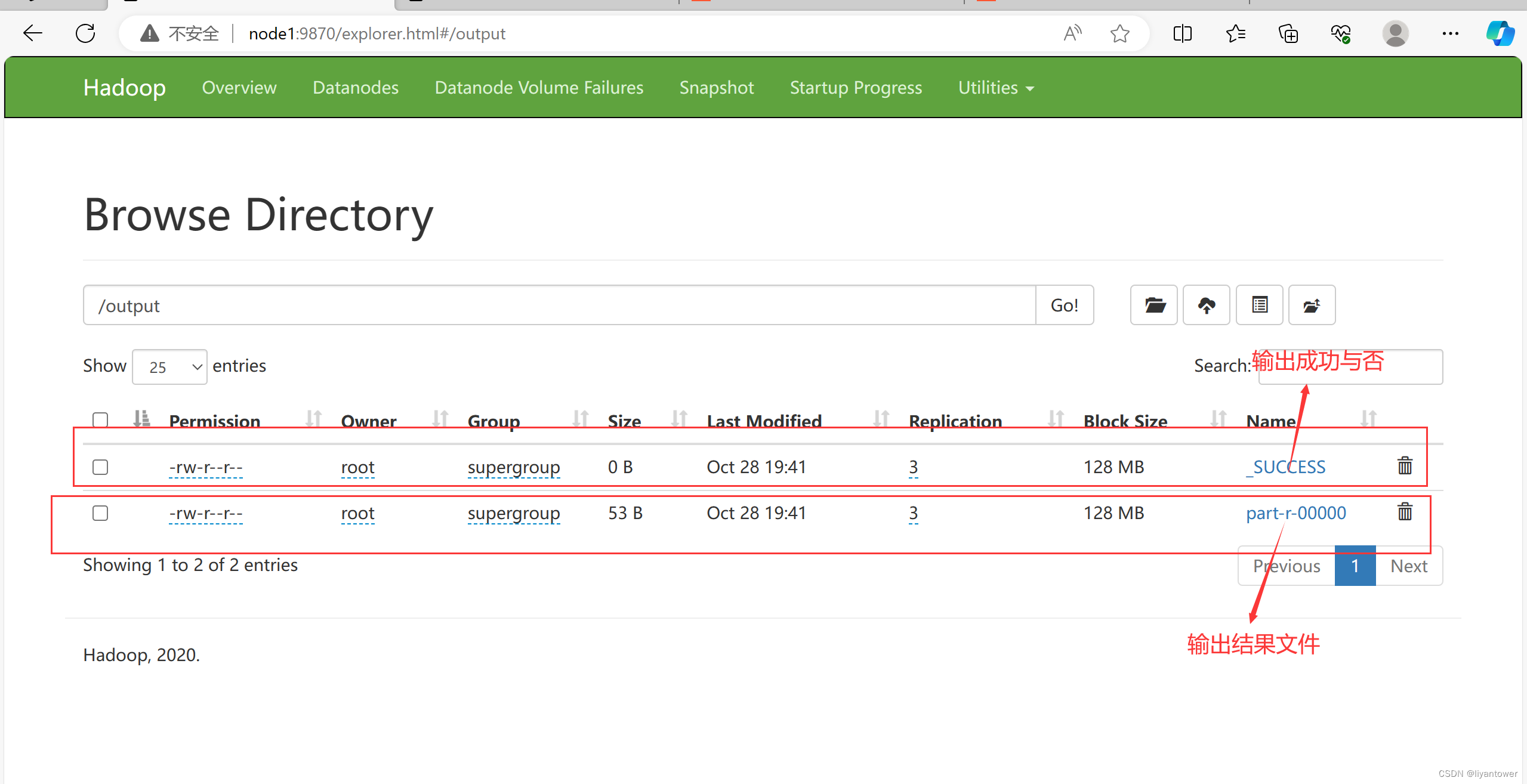1527x784 pixels.
Task: Click the 0 B size cell
Action: tap(620, 467)
